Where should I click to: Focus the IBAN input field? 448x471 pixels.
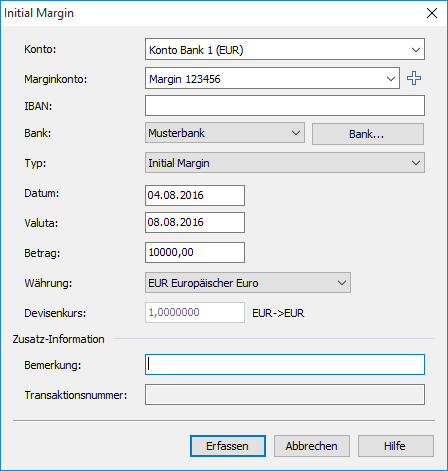point(285,106)
